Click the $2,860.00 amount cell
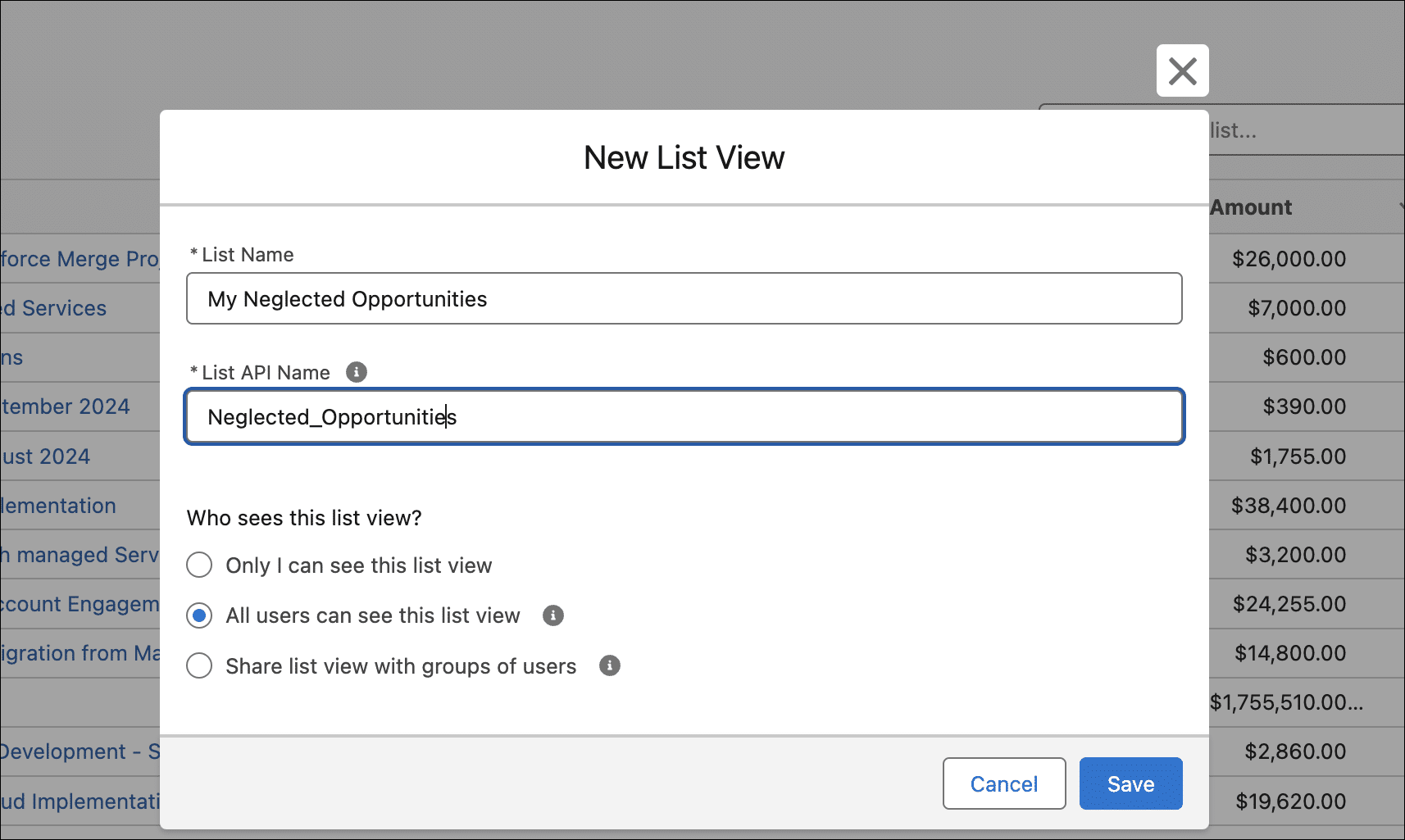Image resolution: width=1405 pixels, height=840 pixels. (1295, 751)
